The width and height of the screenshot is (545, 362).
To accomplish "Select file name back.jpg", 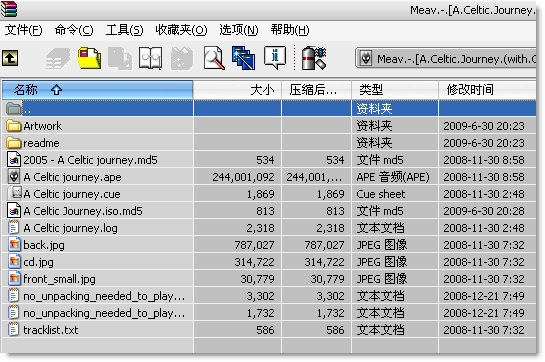I will [44, 245].
